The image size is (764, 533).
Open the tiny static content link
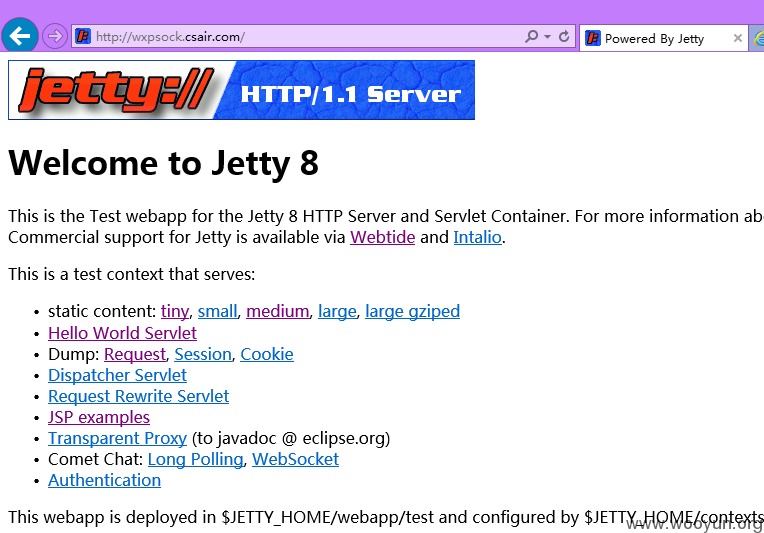[174, 311]
